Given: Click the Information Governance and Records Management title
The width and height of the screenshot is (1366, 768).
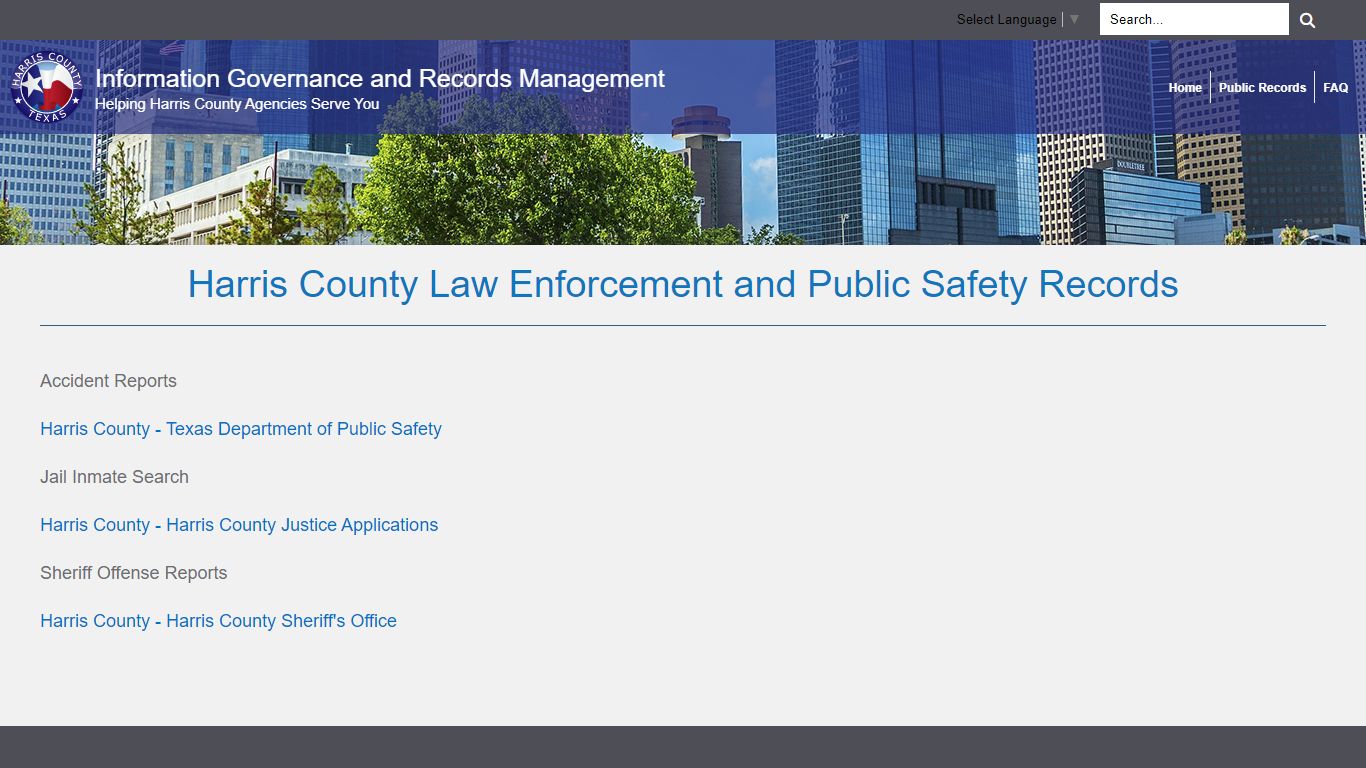Looking at the screenshot, I should 380,78.
